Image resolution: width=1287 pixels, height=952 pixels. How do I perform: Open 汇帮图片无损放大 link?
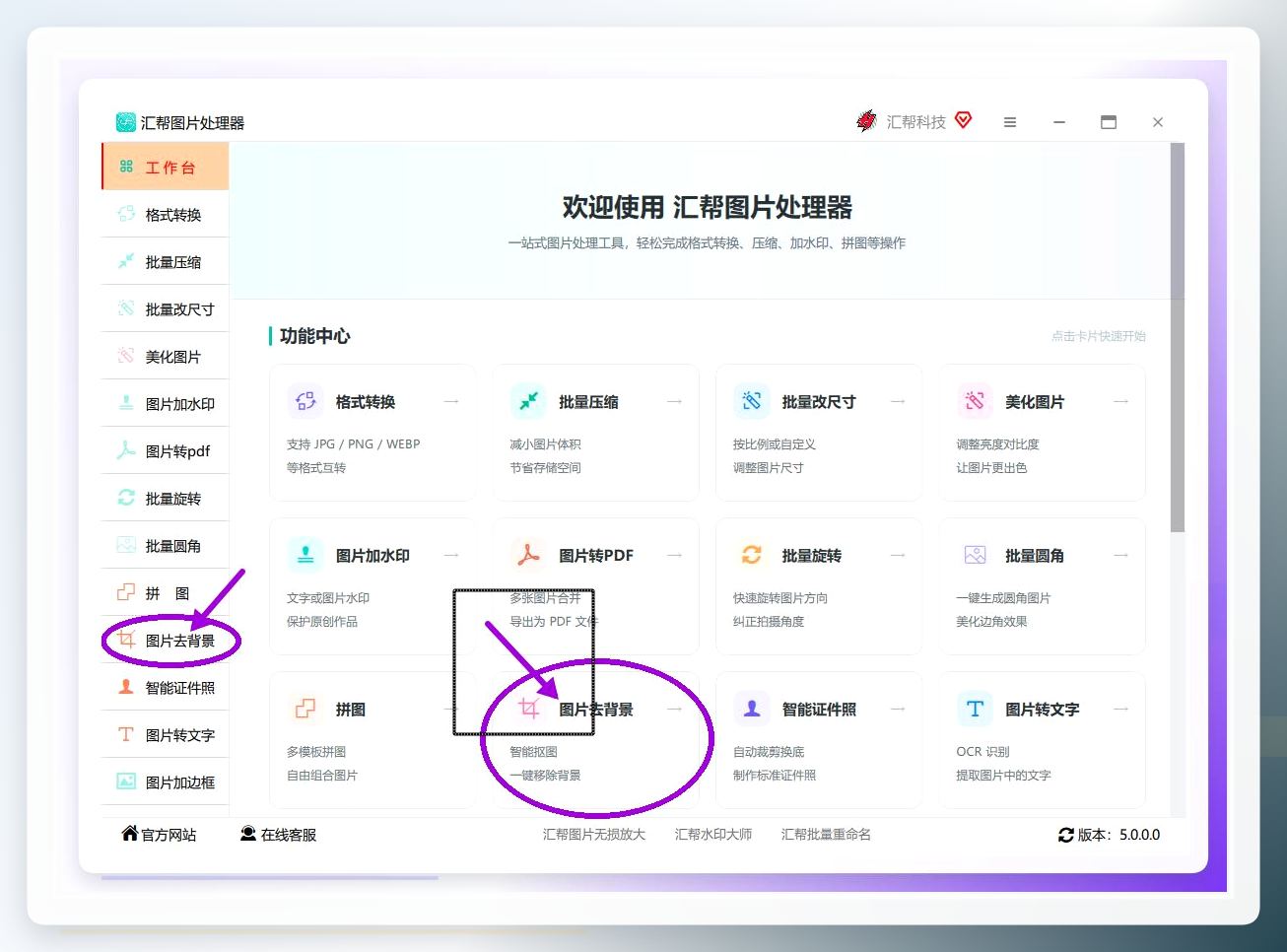pyautogui.click(x=594, y=835)
